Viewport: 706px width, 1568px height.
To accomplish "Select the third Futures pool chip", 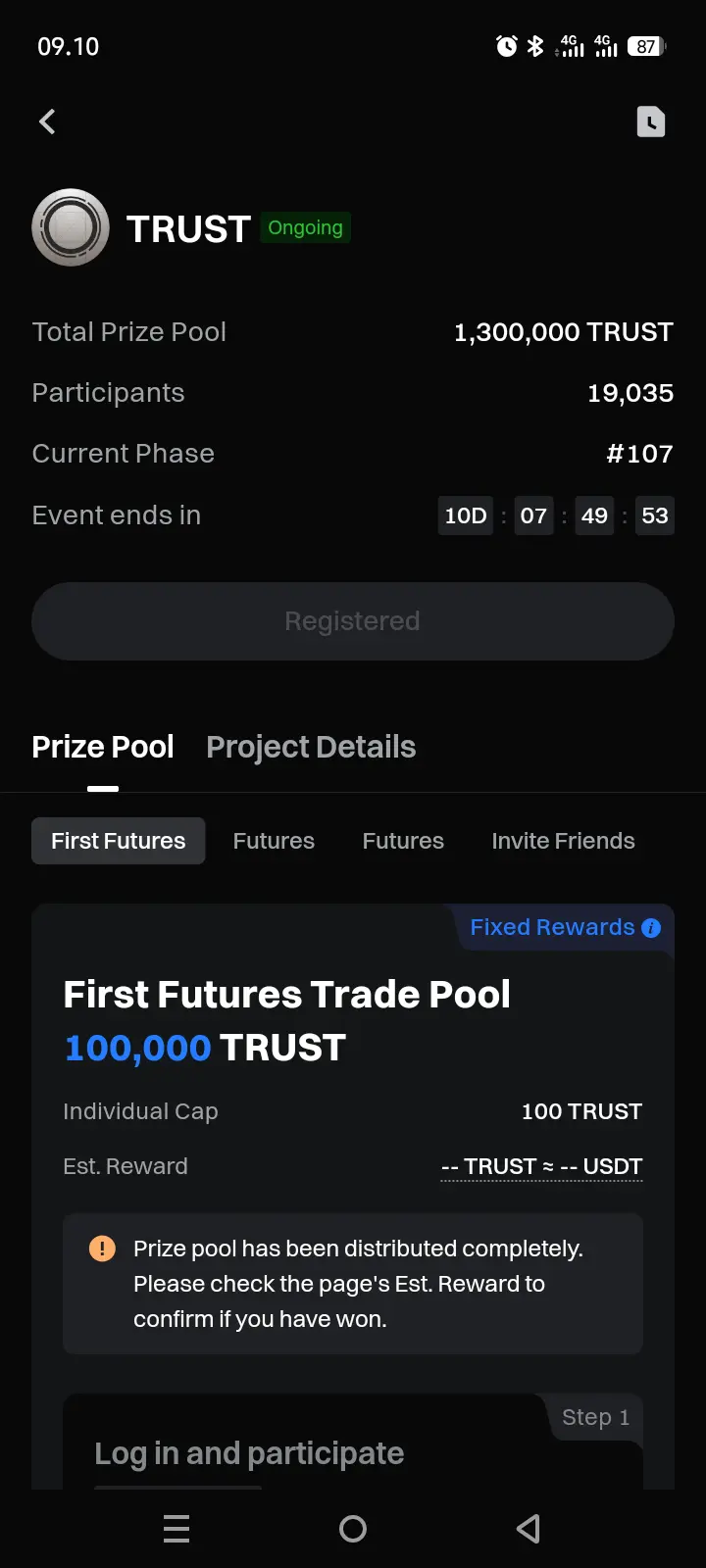I will point(403,841).
